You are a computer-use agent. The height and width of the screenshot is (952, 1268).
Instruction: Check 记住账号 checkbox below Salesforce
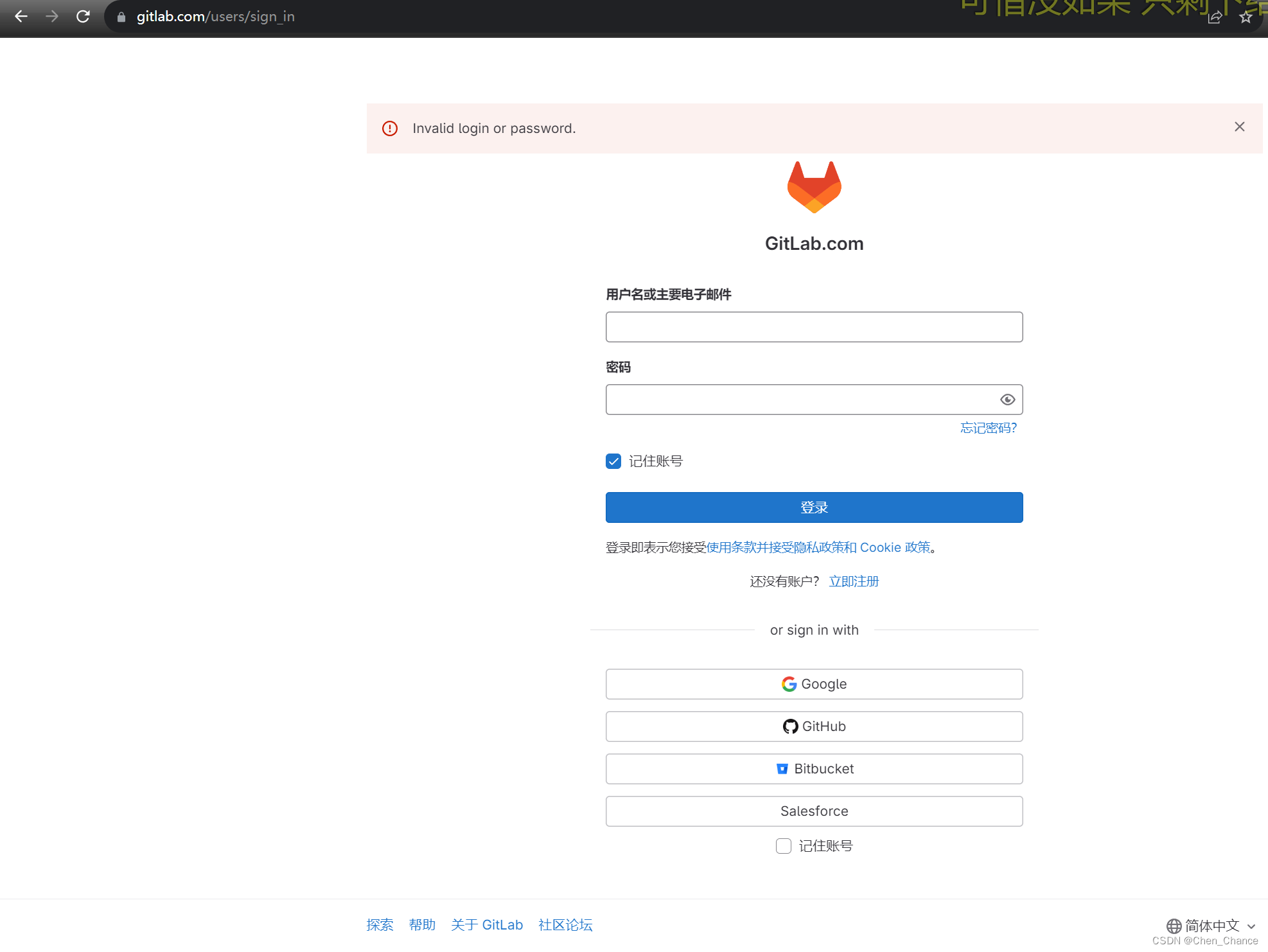click(x=784, y=846)
